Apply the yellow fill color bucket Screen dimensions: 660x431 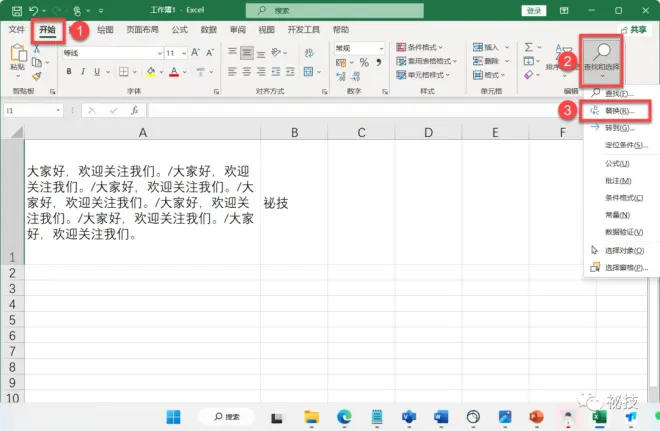(151, 72)
